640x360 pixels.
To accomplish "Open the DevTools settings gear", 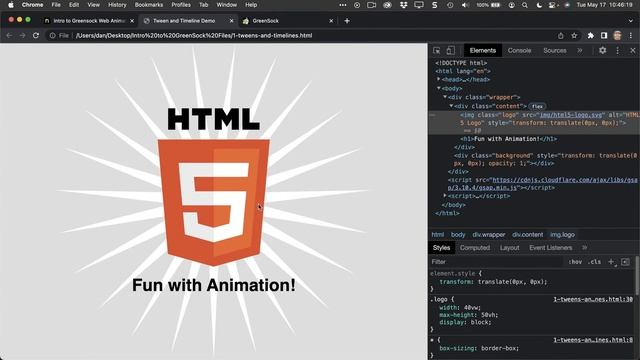I will pyautogui.click(x=602, y=50).
